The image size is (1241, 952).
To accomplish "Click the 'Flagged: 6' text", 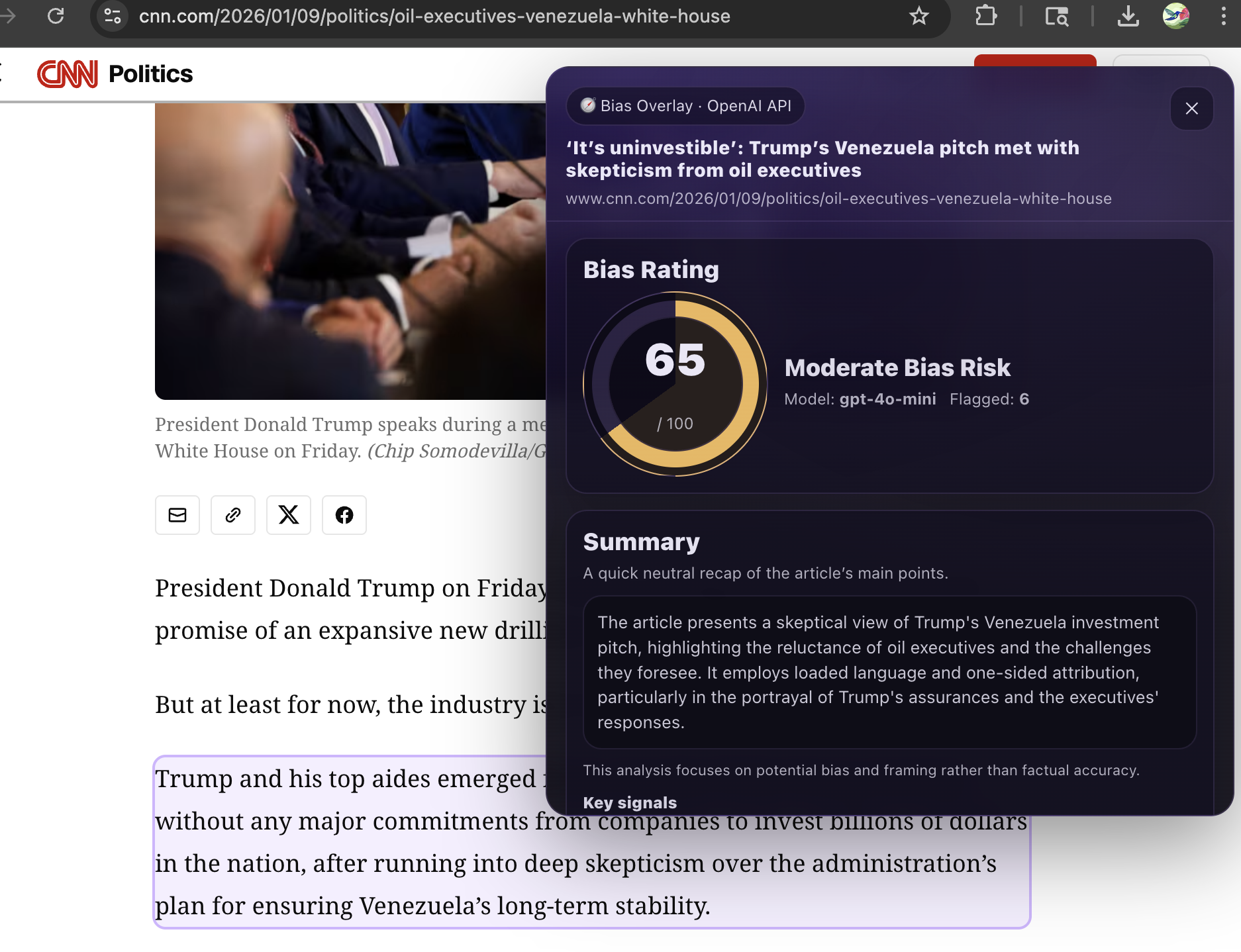I will click(x=989, y=399).
